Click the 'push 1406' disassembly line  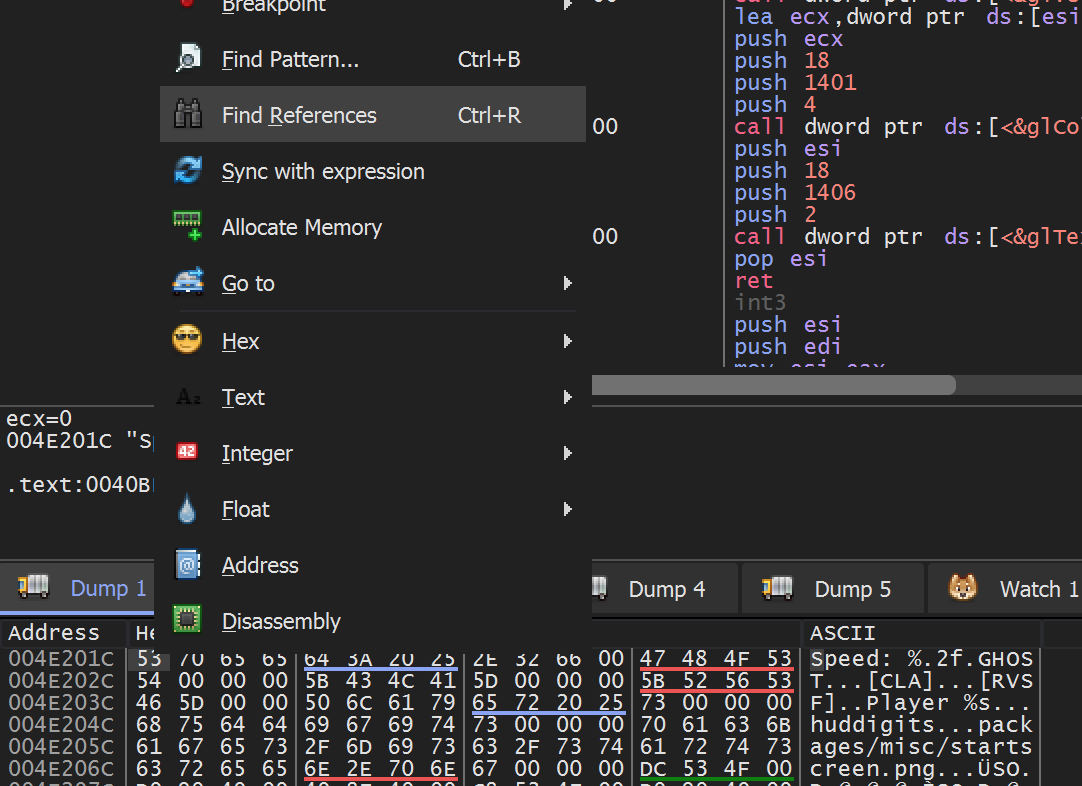click(x=795, y=193)
